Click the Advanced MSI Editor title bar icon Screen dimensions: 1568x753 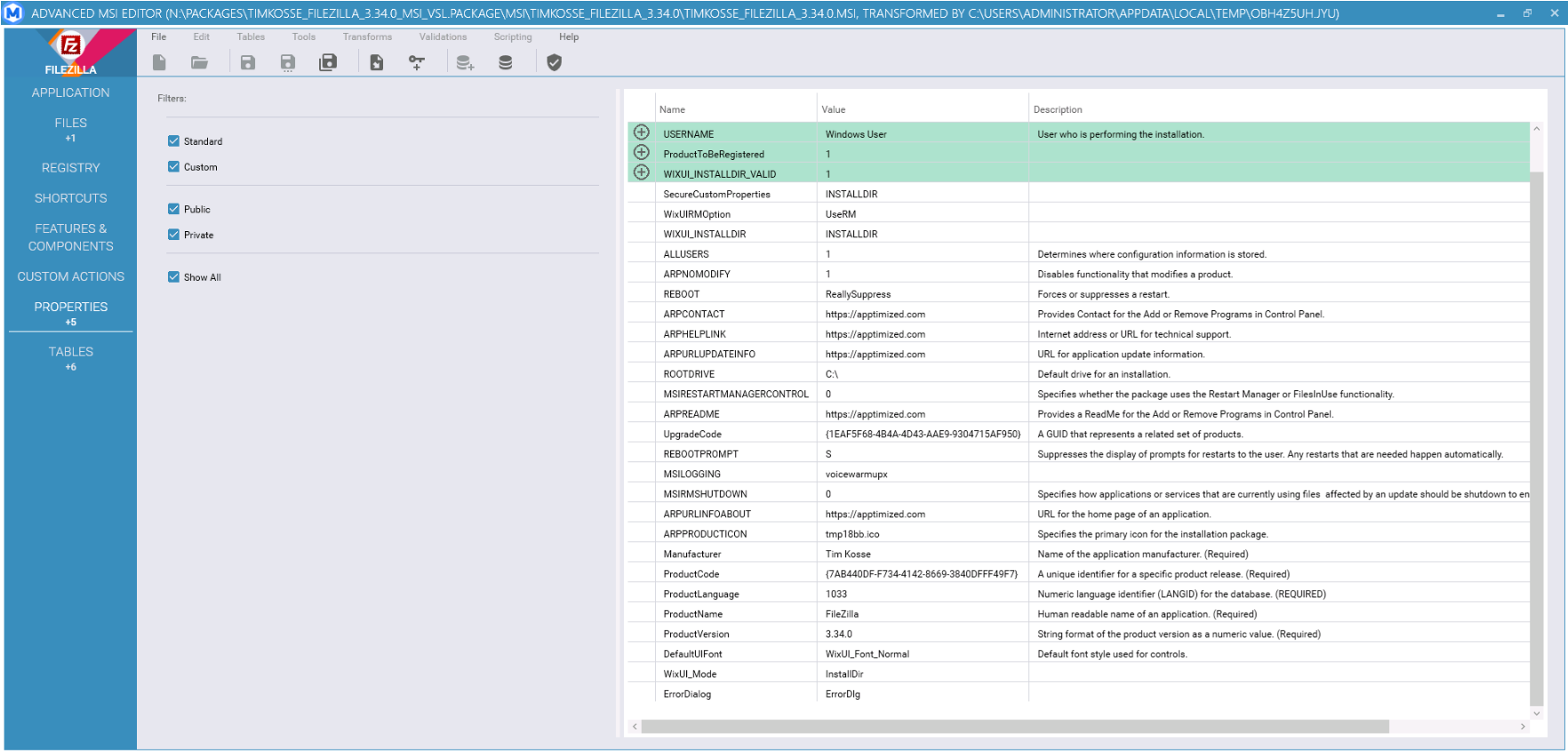13,12
